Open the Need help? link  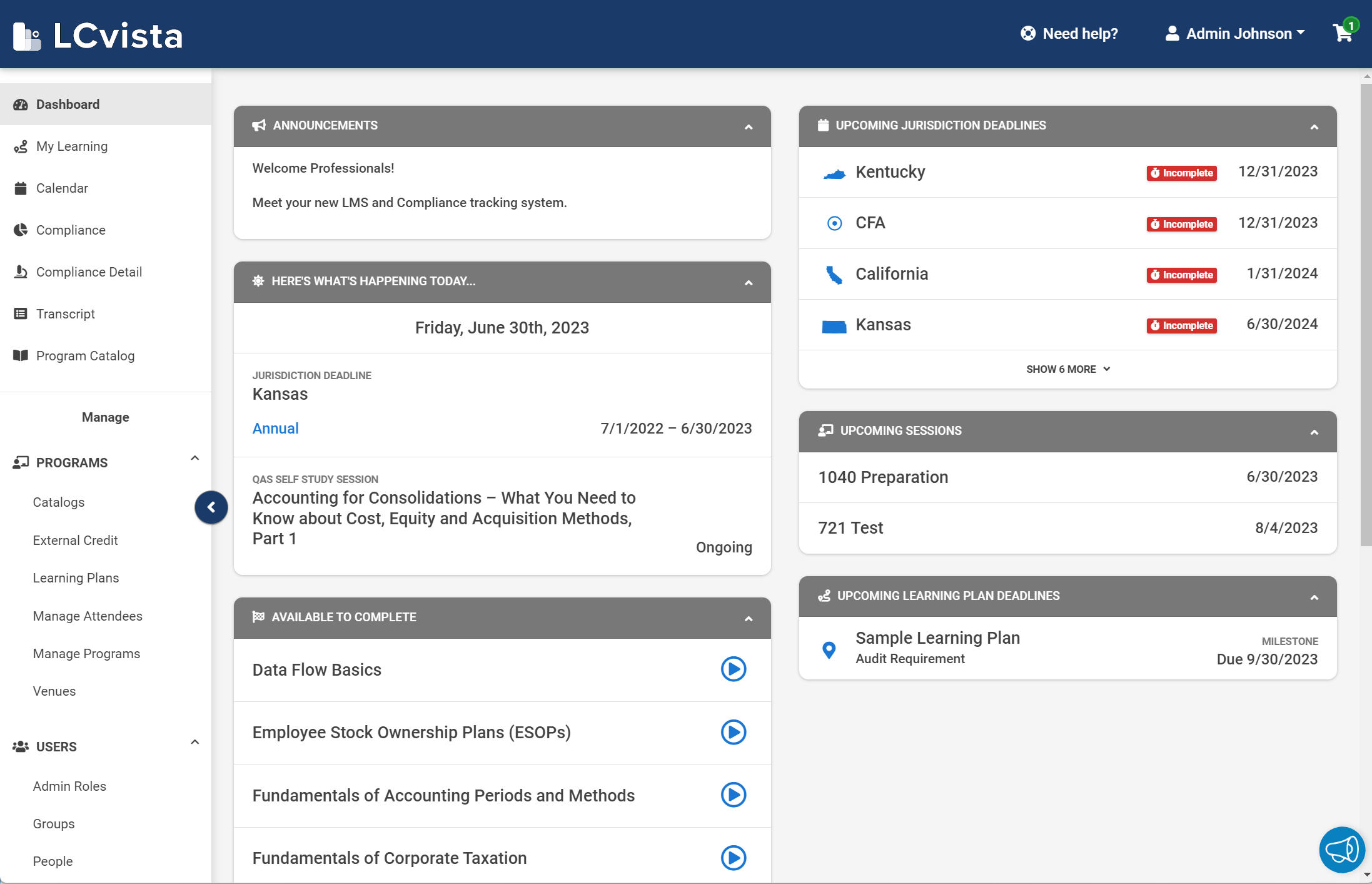[1069, 34]
